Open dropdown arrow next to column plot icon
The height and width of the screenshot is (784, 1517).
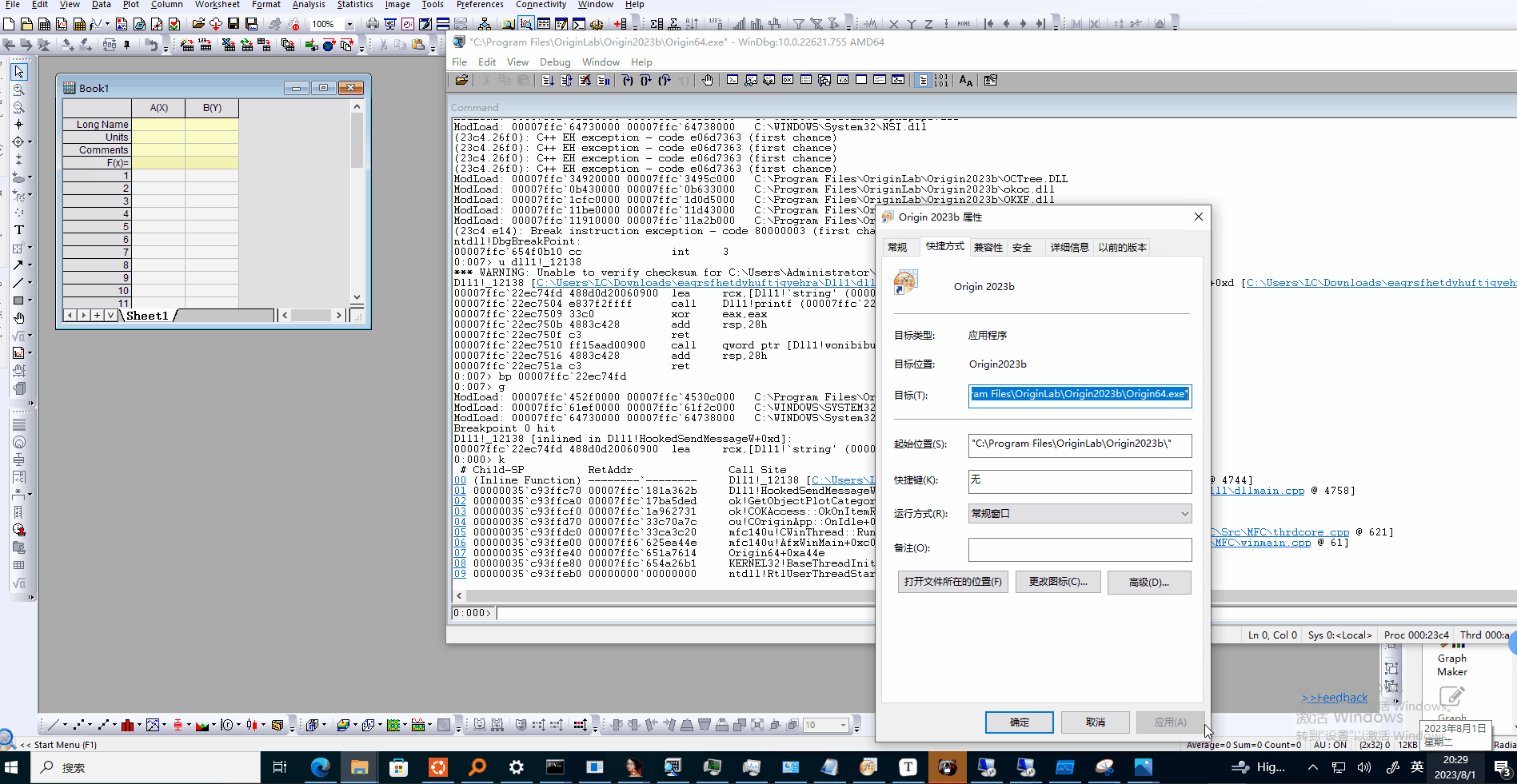(x=139, y=725)
